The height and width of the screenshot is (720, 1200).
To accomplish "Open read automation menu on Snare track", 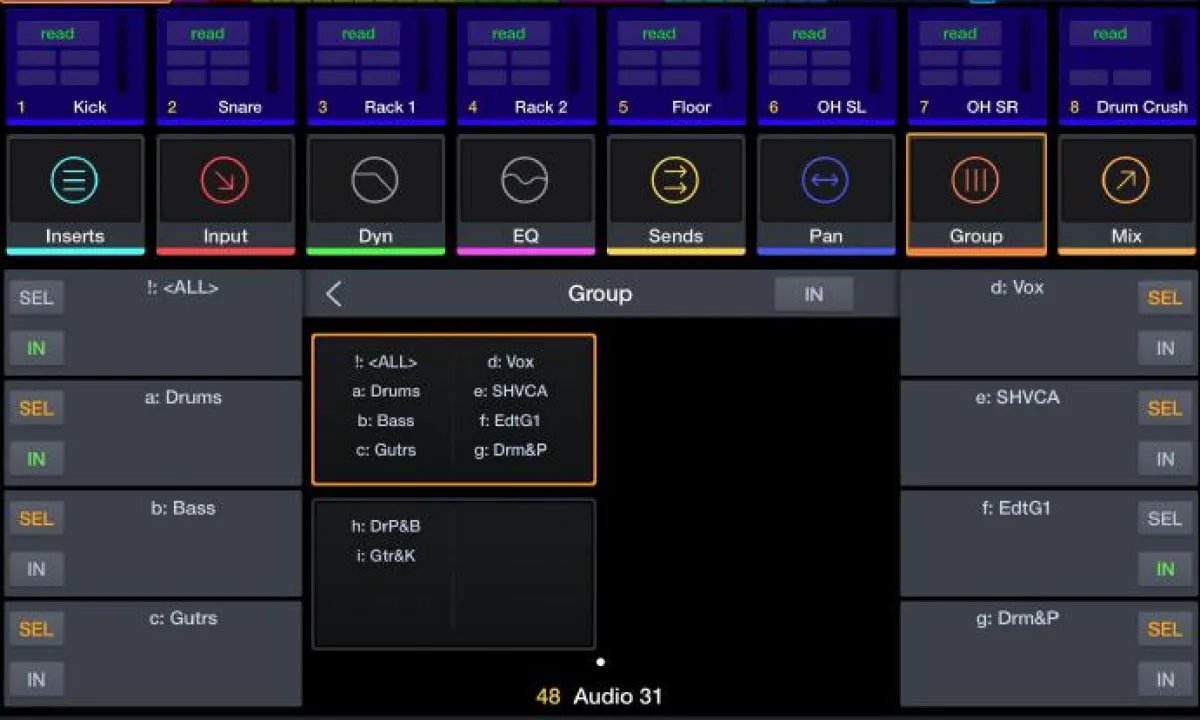I will pyautogui.click(x=208, y=33).
